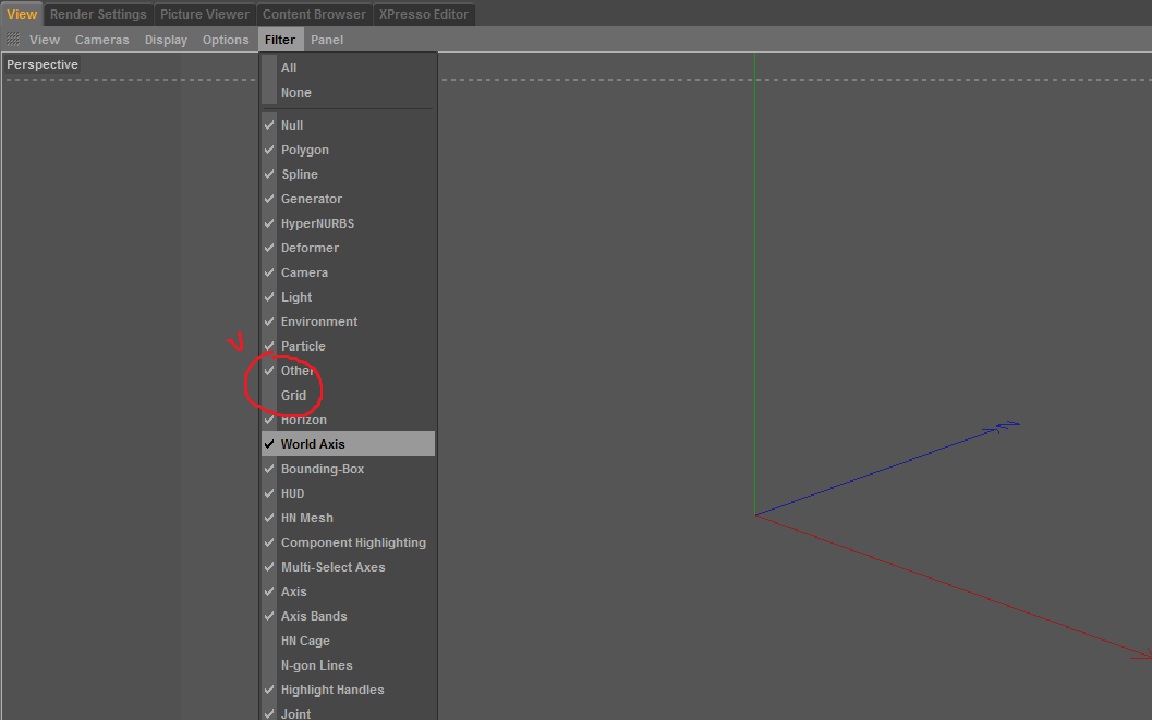Viewport: 1152px width, 720px height.
Task: Toggle the Horizon filter off
Action: pos(304,420)
